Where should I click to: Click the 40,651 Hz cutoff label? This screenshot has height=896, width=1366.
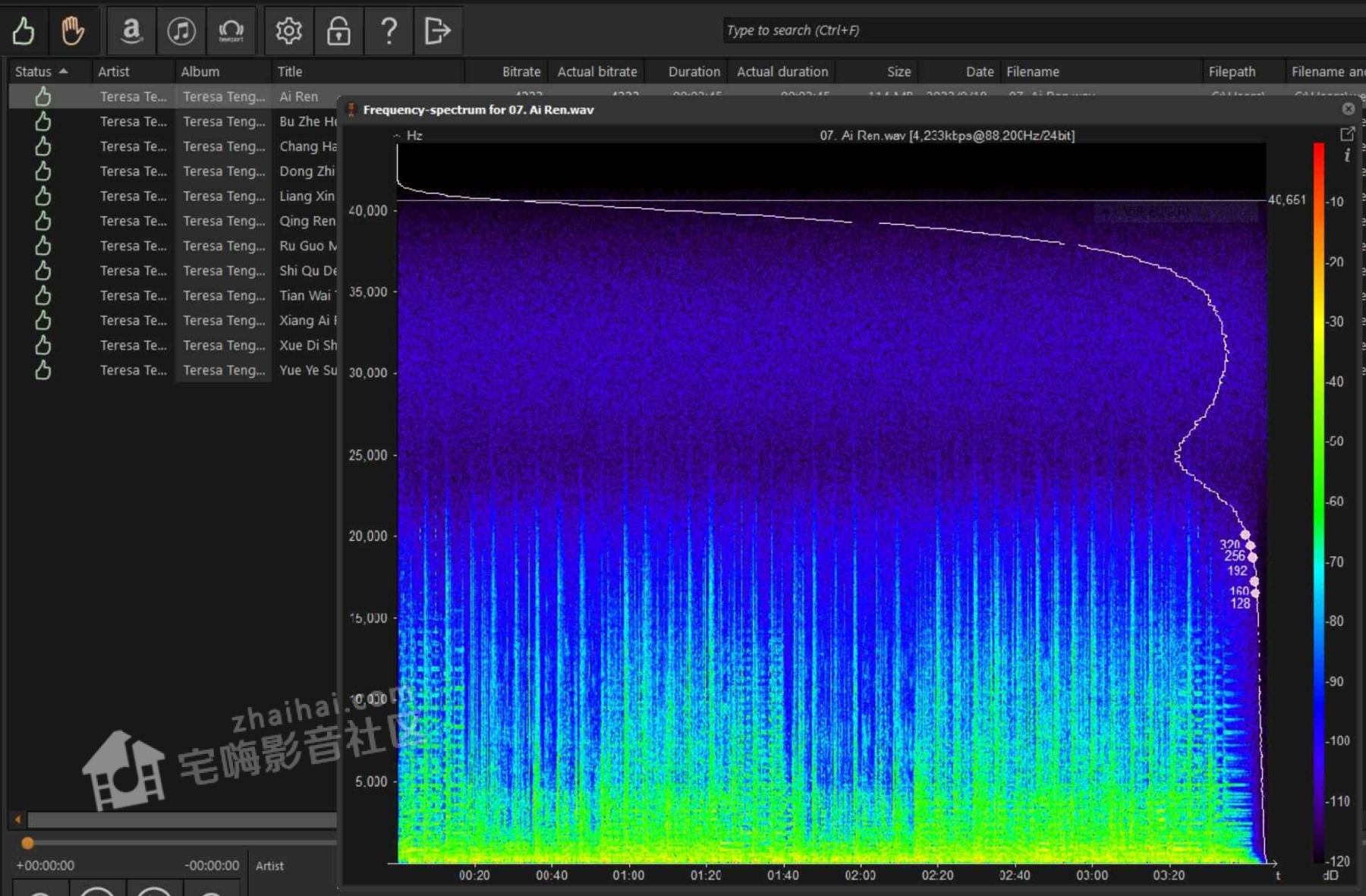1287,200
